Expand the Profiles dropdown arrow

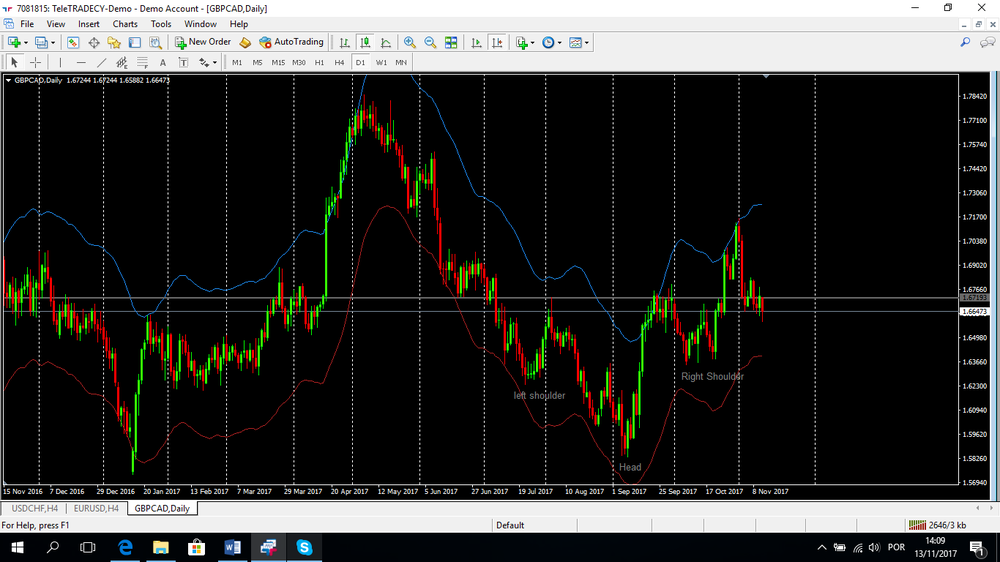tap(53, 43)
